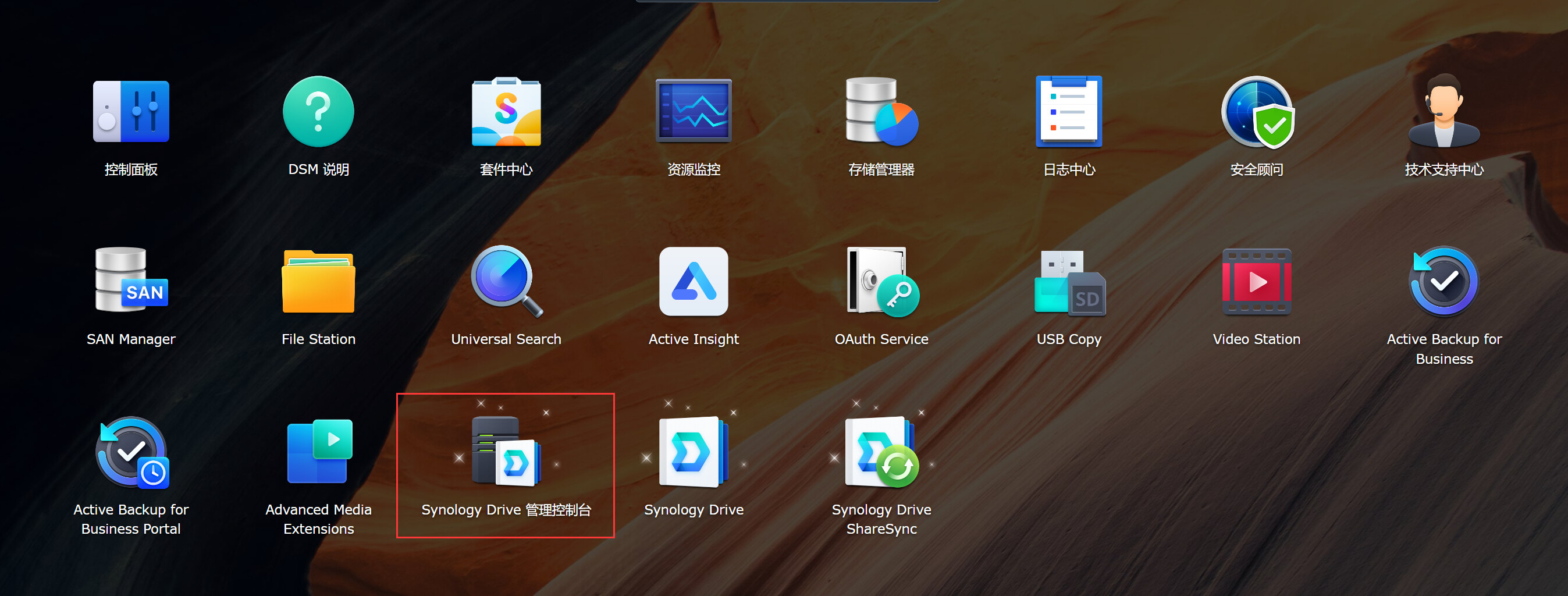The width and height of the screenshot is (1568, 596).
Task: Launch Synology Drive ShareSync
Action: (881, 452)
